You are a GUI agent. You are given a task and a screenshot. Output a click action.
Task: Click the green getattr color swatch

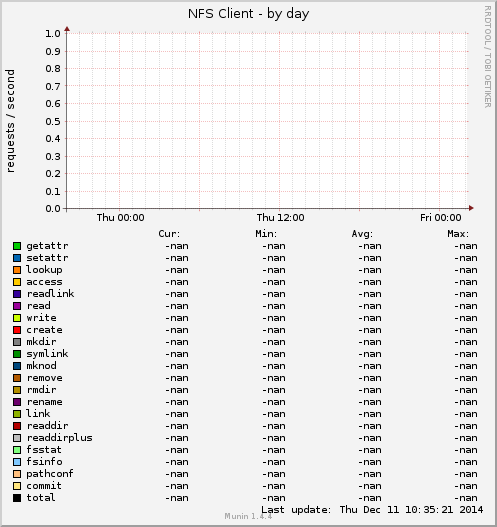click(x=17, y=246)
